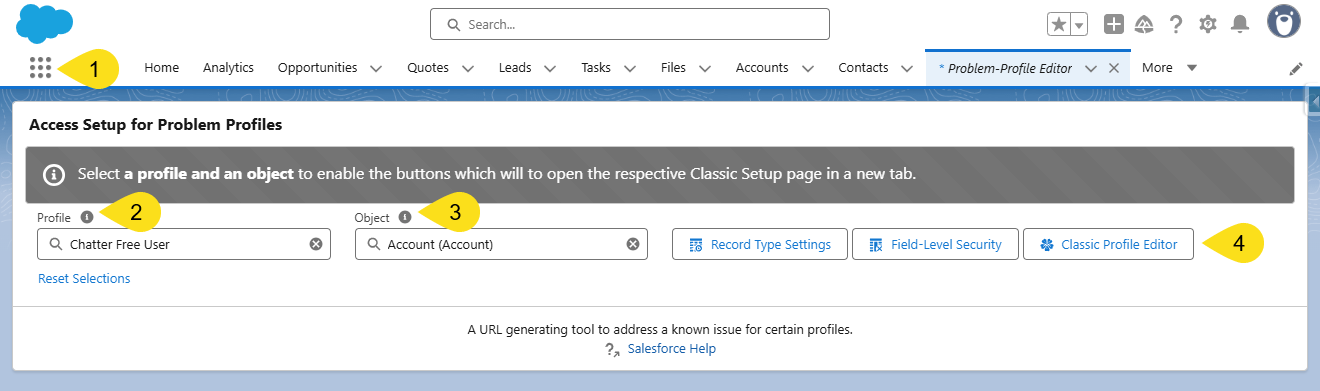Show Profile field help info icon

click(x=87, y=217)
